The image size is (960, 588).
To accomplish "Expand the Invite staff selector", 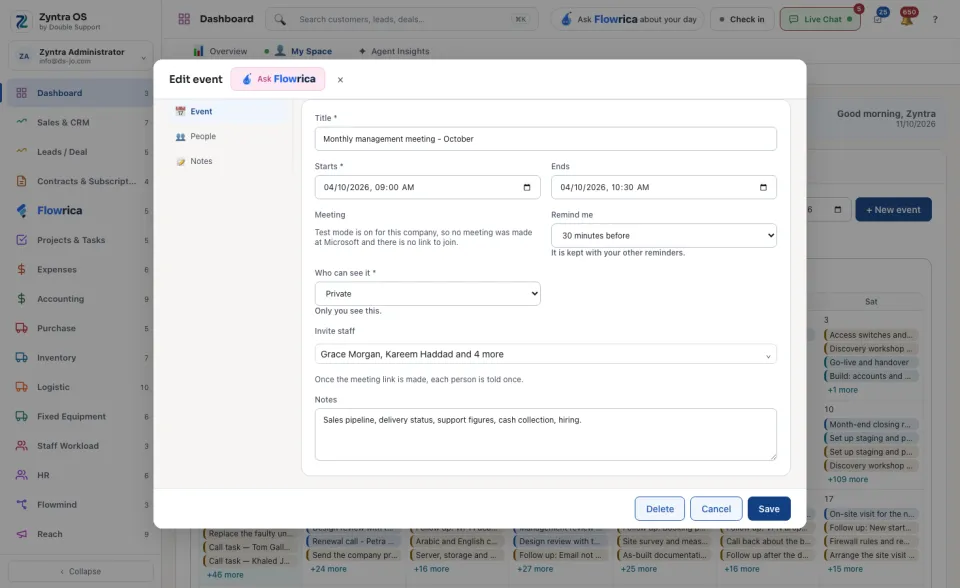I will [546, 354].
